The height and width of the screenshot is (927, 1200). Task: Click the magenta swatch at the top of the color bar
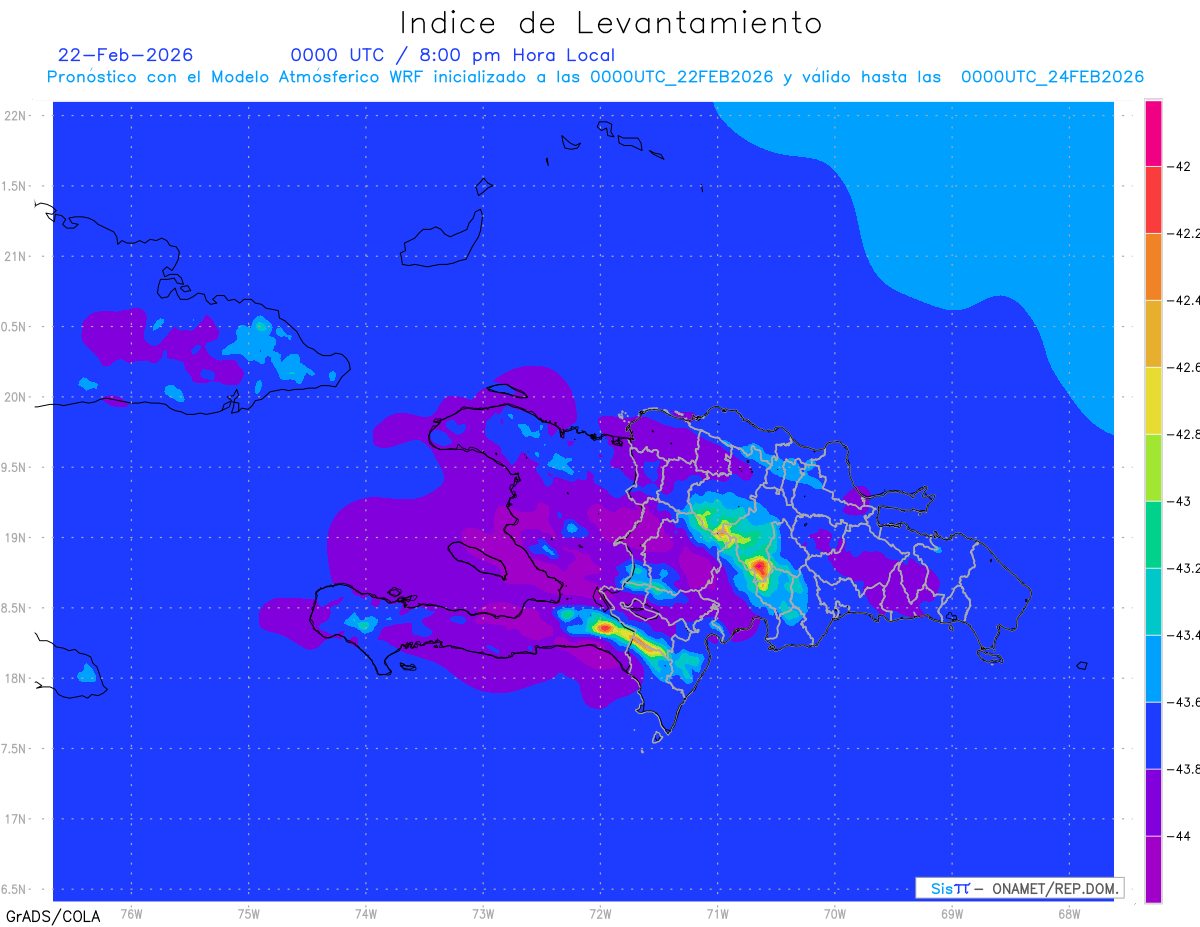1153,133
